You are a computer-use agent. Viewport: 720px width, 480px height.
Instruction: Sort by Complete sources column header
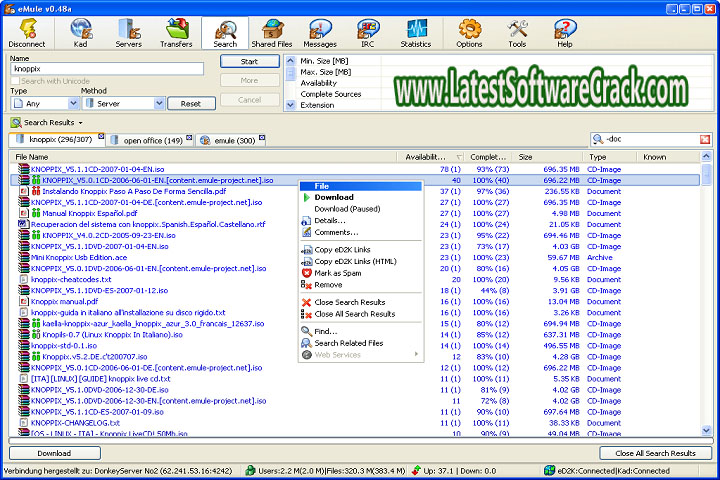point(488,157)
